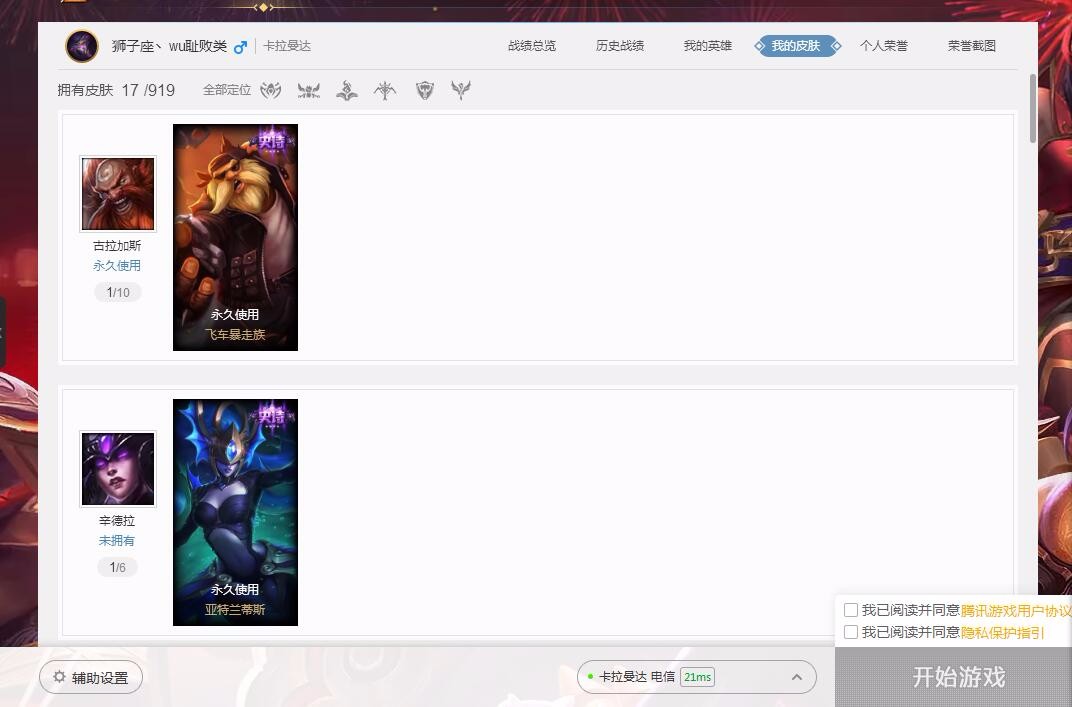The width and height of the screenshot is (1072, 707).
Task: Select the 全部定位 all-roles filter
Action: [x=227, y=90]
